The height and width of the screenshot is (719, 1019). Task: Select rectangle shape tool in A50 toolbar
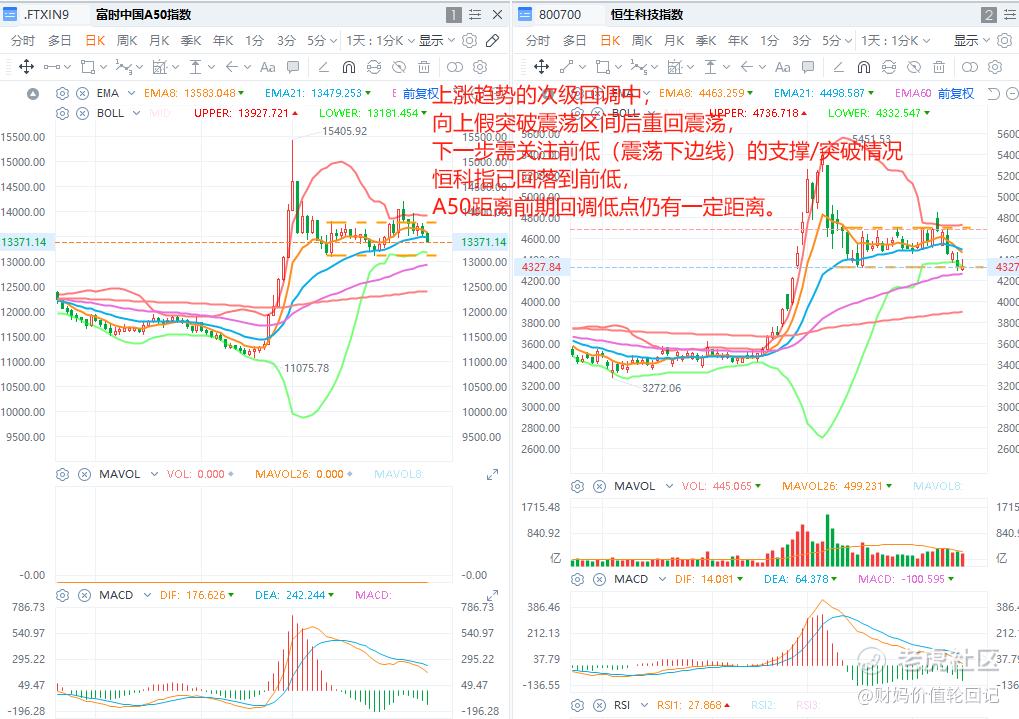tap(87, 66)
